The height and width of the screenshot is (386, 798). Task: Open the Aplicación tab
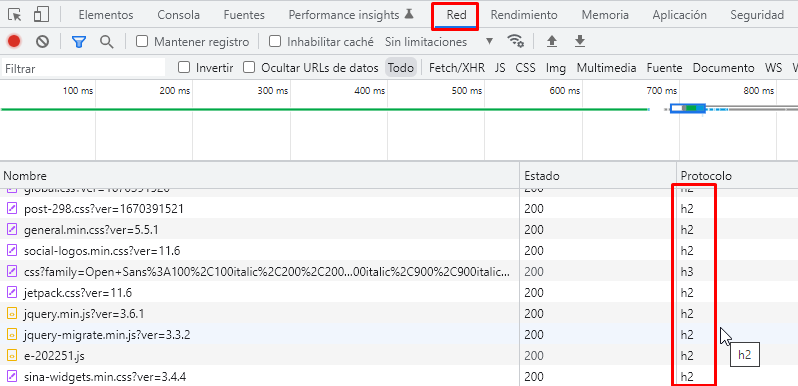[x=679, y=15]
